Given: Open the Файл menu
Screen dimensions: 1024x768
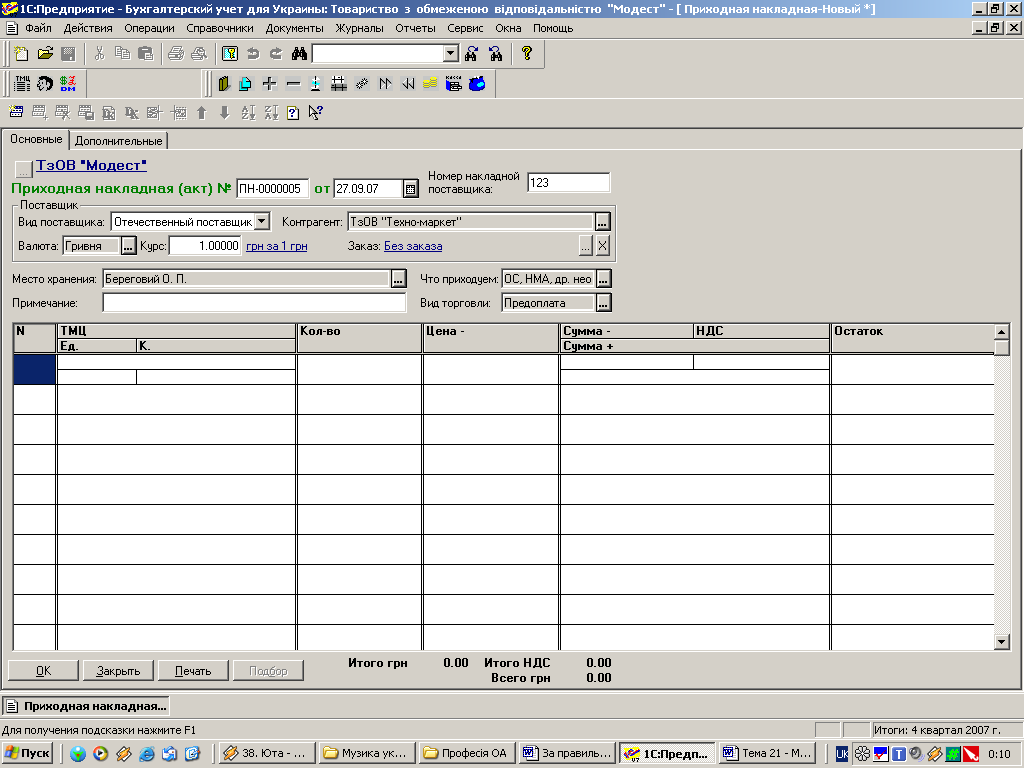Looking at the screenshot, I should click(x=38, y=28).
